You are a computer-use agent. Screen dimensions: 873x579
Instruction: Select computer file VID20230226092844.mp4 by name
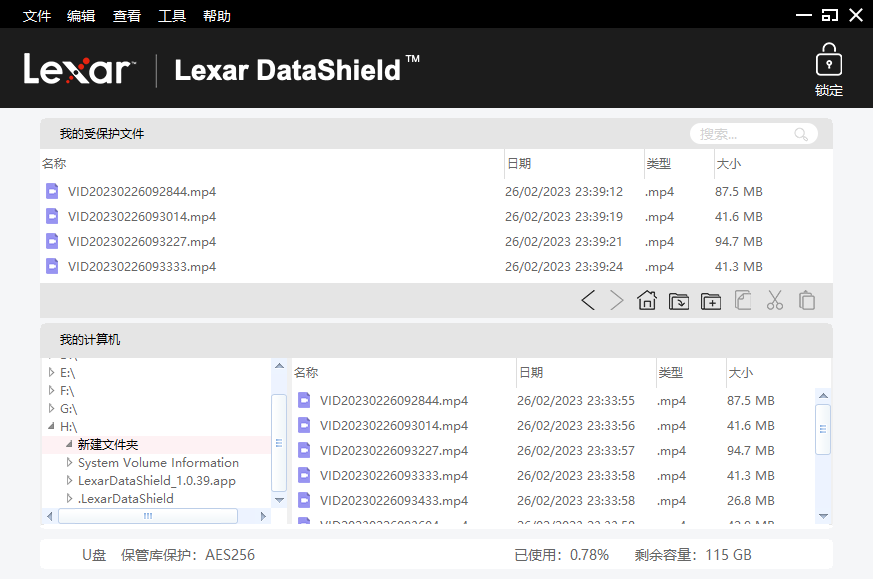coord(394,400)
